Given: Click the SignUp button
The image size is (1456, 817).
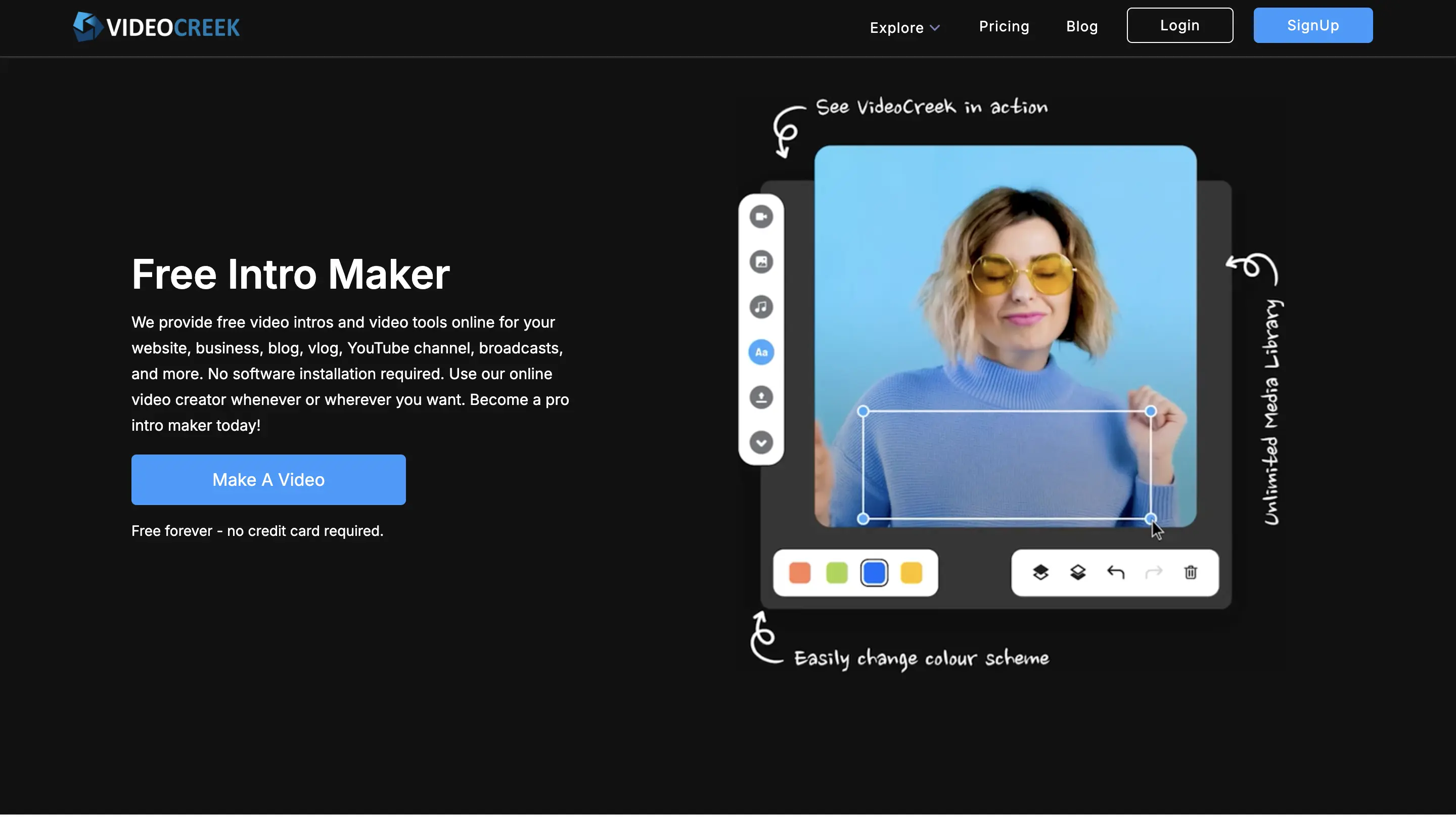Looking at the screenshot, I should 1313,25.
